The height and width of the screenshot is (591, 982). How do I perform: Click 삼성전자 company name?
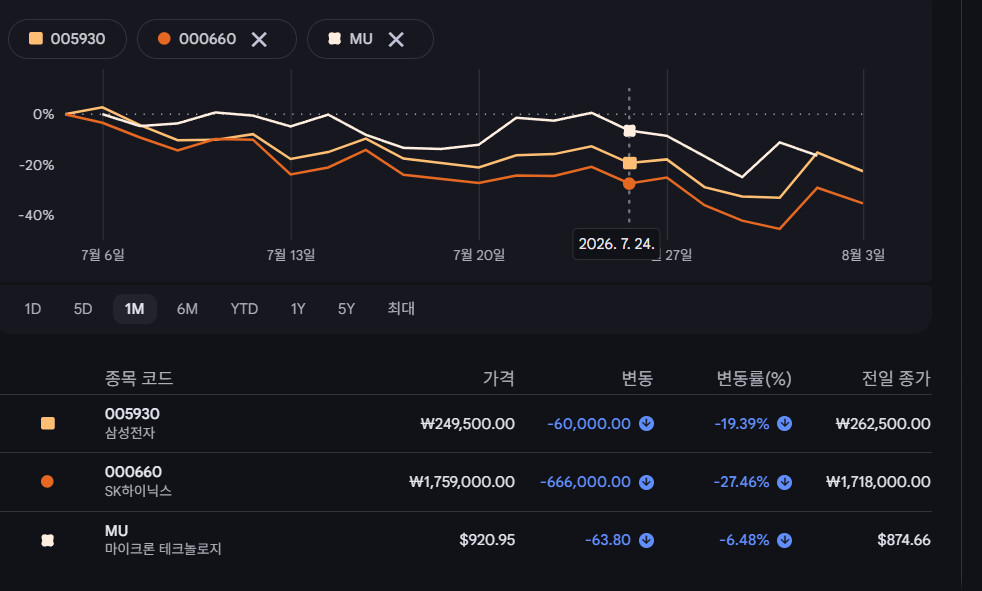(130, 433)
